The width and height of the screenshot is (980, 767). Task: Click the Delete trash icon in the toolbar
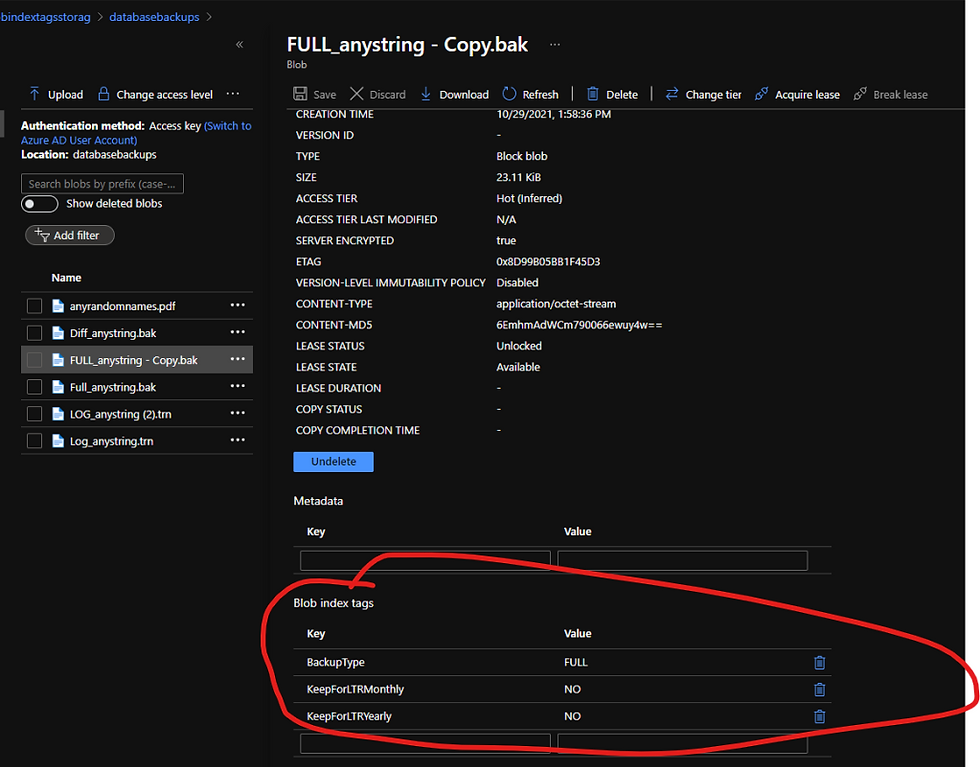[x=592, y=94]
